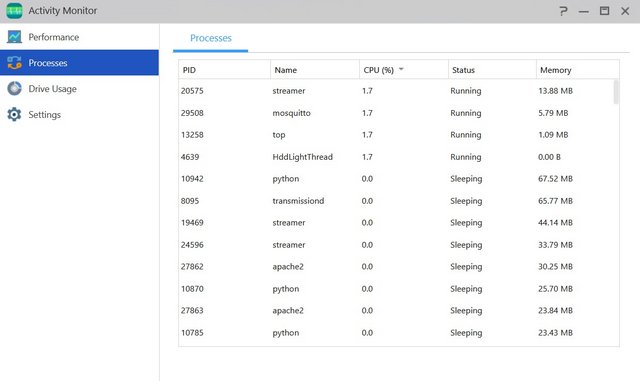The height and width of the screenshot is (381, 640).
Task: Click Running status of PID 29508
Action: (x=466, y=113)
